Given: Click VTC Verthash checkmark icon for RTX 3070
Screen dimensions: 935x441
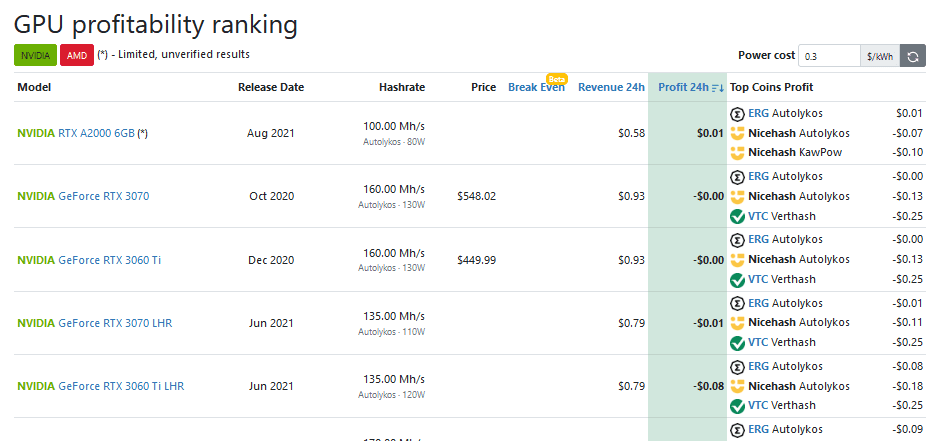Looking at the screenshot, I should tap(738, 216).
